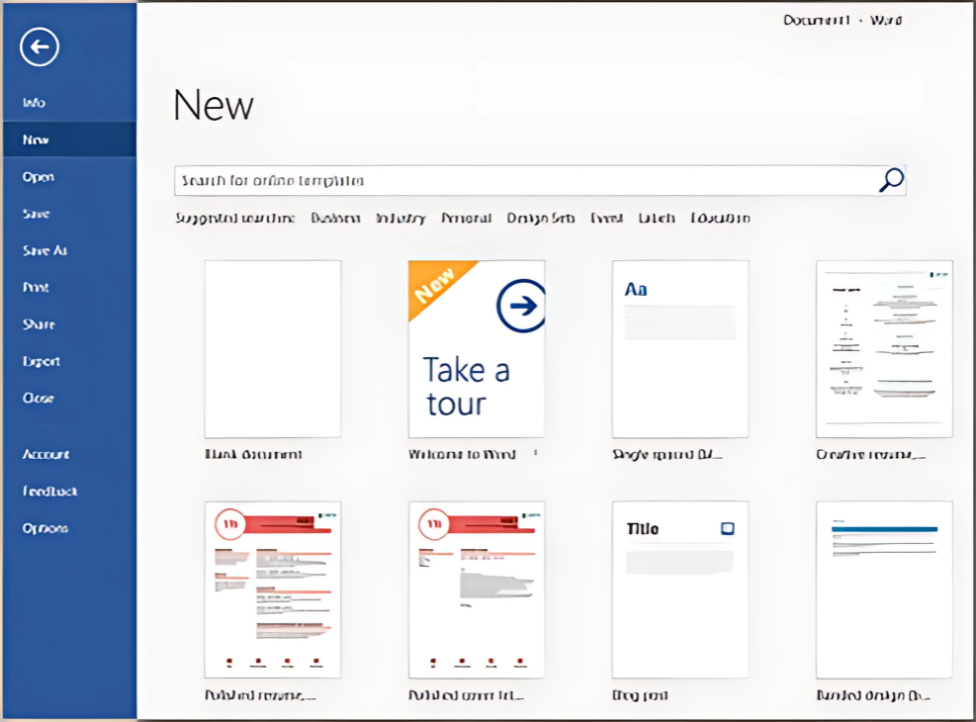Pick the Polished resume template

coord(273,589)
